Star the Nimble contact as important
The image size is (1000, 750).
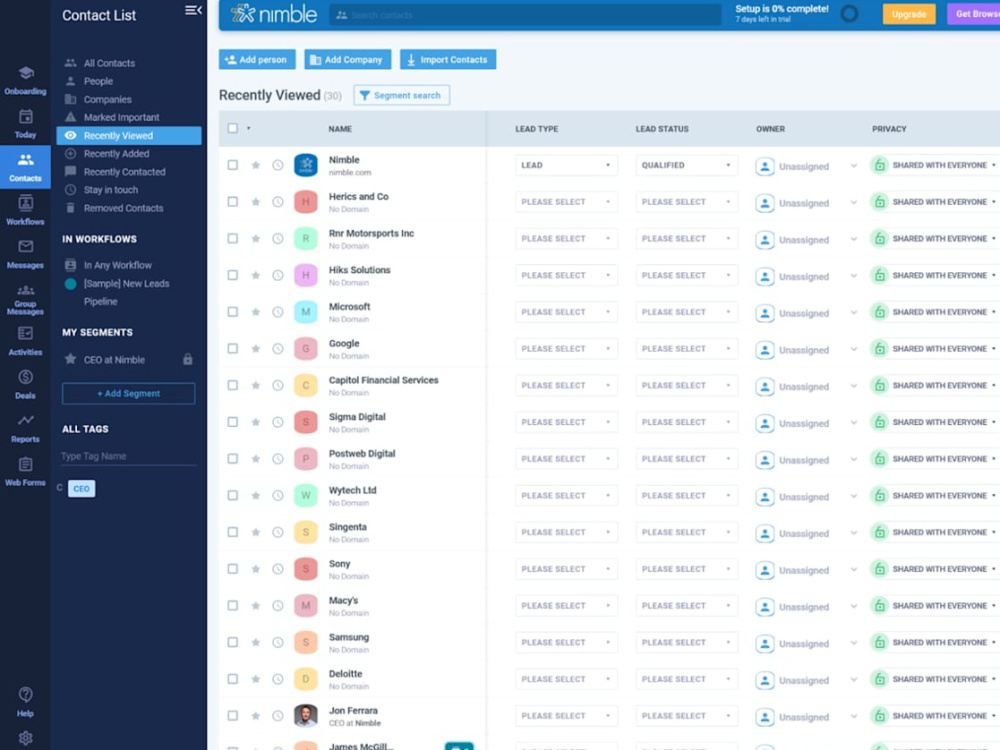coord(256,165)
